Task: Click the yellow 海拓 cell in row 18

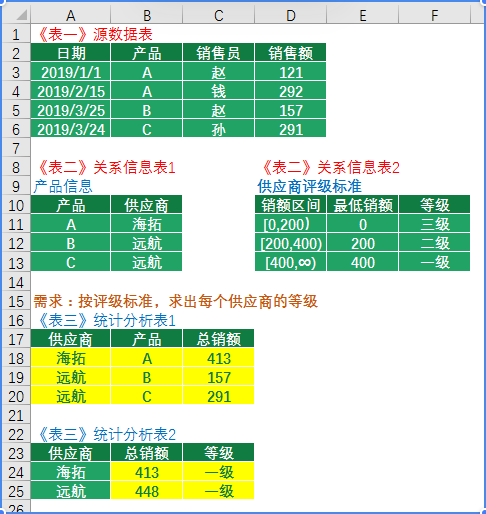Action: pyautogui.click(x=70, y=358)
